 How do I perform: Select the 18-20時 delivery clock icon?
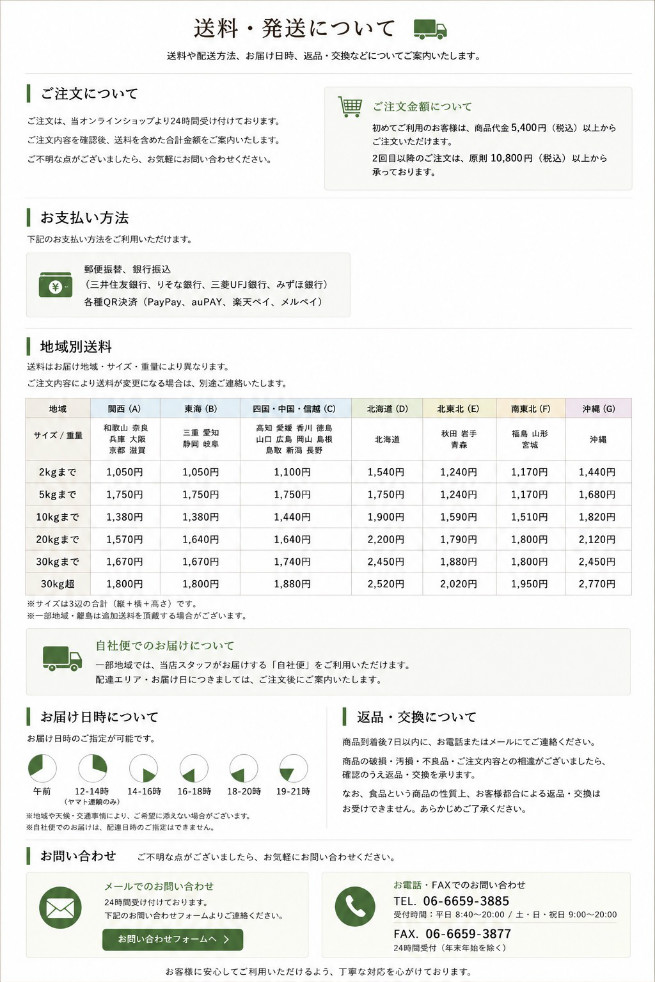coord(244,768)
